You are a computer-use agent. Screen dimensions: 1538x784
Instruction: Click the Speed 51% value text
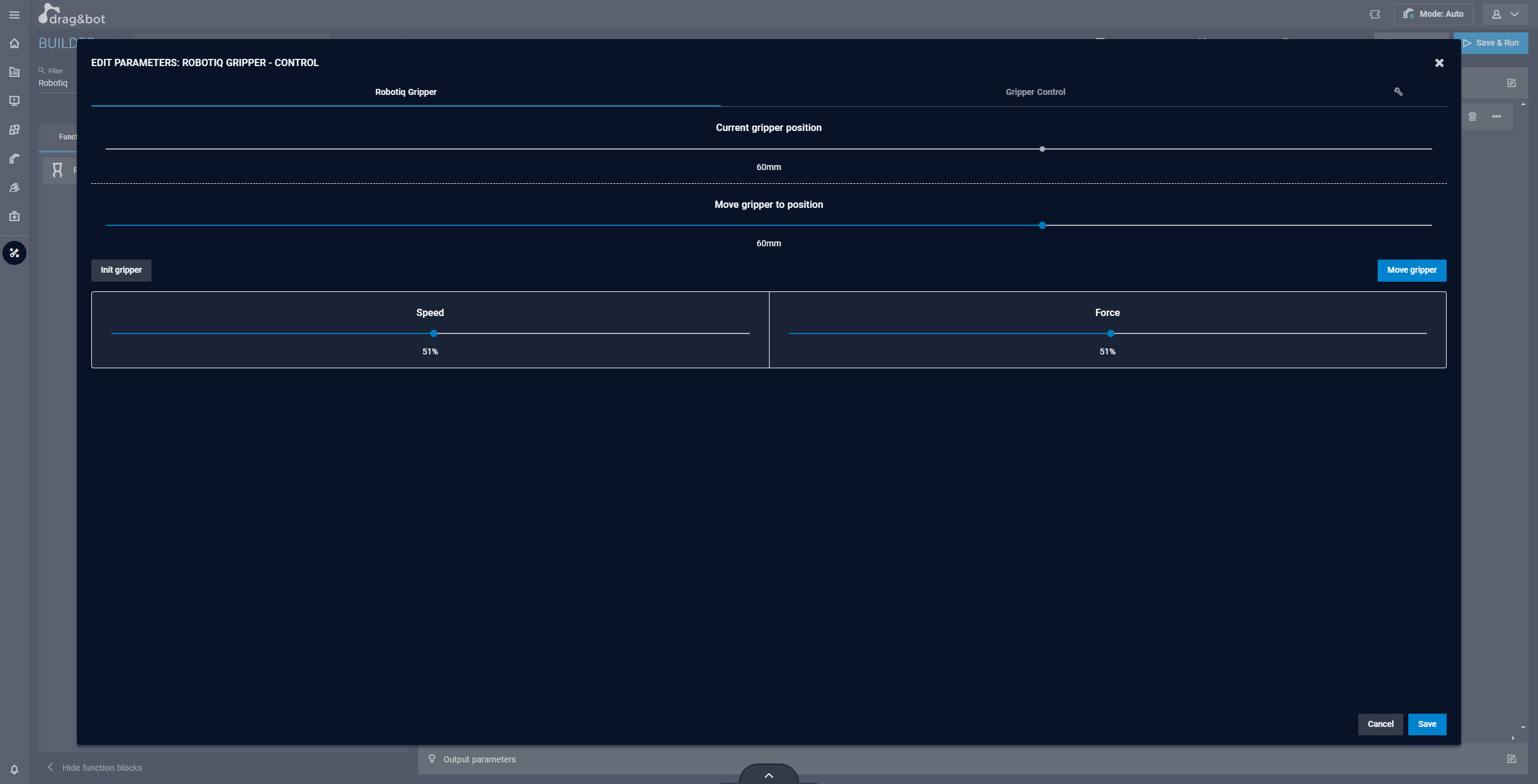(x=430, y=351)
